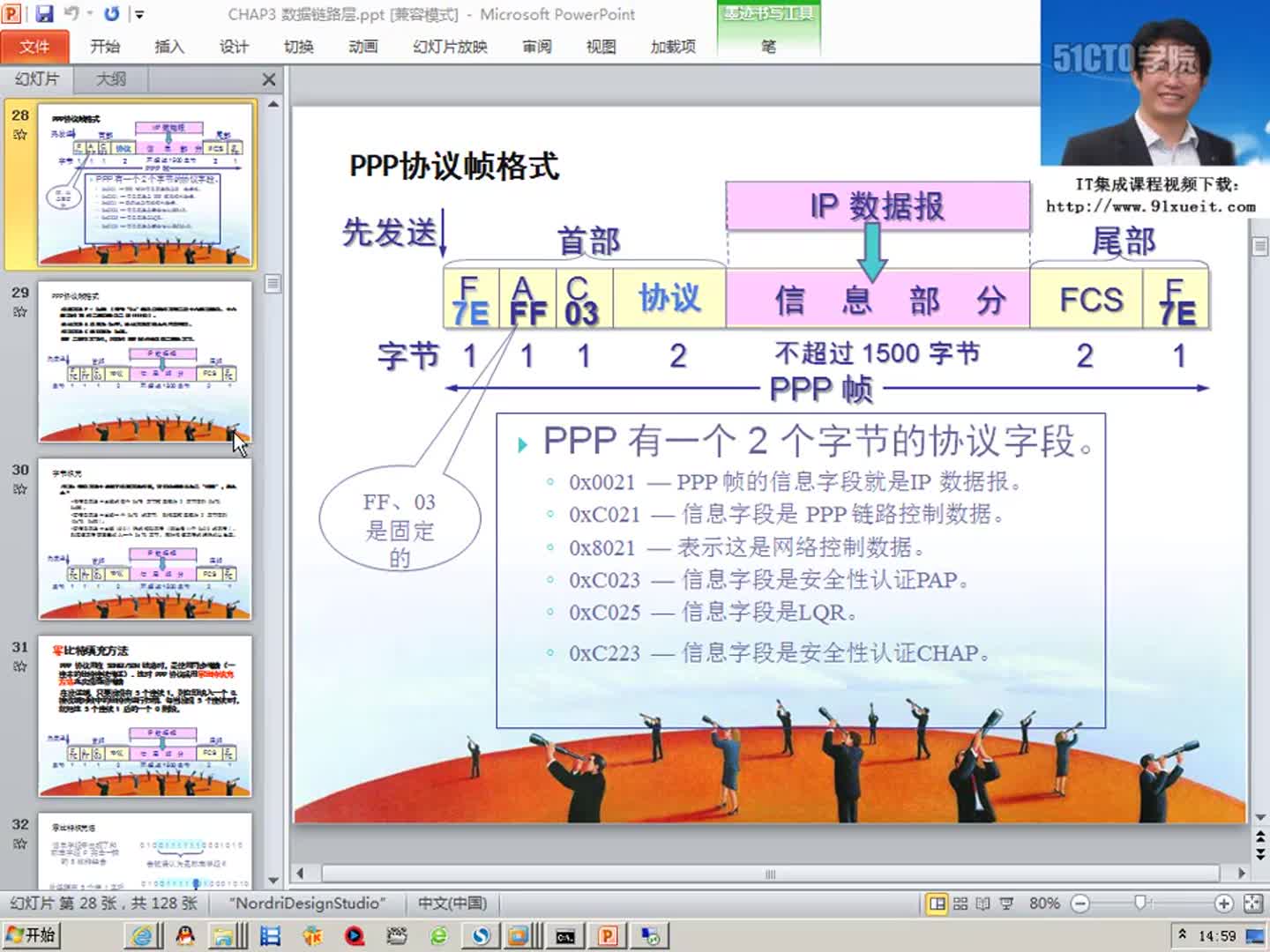
Task: Click the bullet line 0xC025 text
Action: (713, 612)
